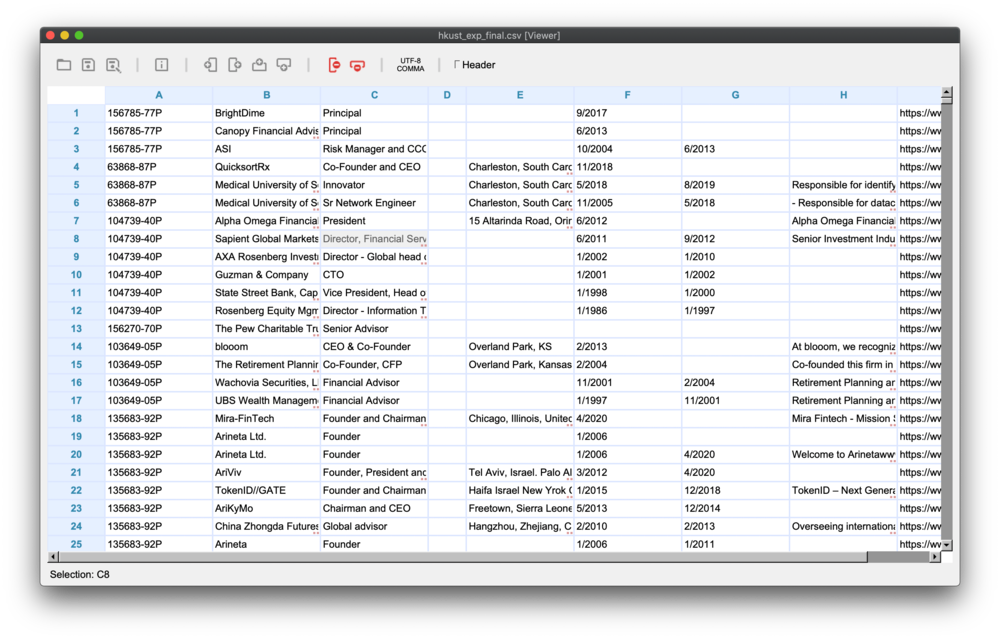
Task: Select column A header
Action: [159, 95]
